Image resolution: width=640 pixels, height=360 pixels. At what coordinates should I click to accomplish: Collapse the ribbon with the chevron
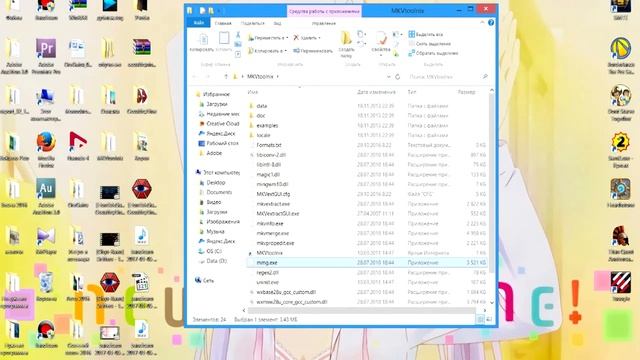tap(482, 23)
